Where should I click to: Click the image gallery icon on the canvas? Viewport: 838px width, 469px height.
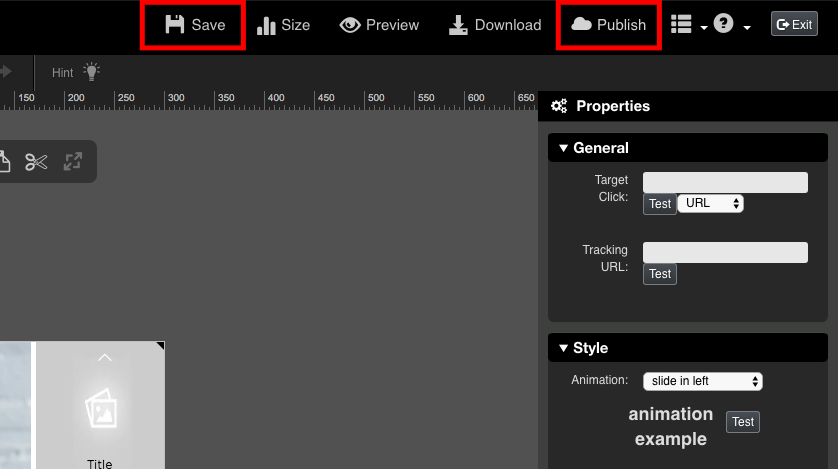(x=100, y=407)
